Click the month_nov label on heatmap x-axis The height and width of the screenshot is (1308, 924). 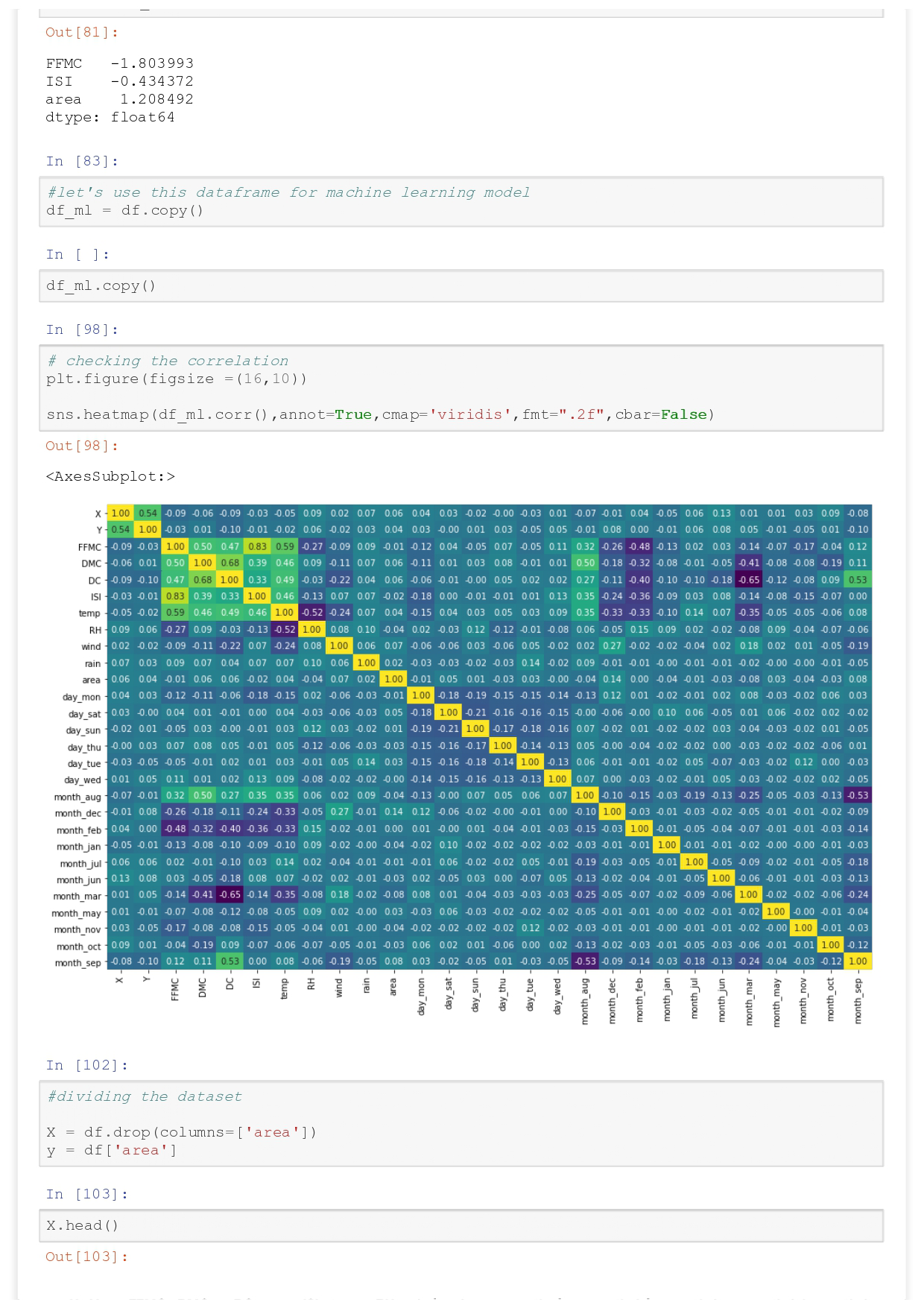pos(803,1000)
